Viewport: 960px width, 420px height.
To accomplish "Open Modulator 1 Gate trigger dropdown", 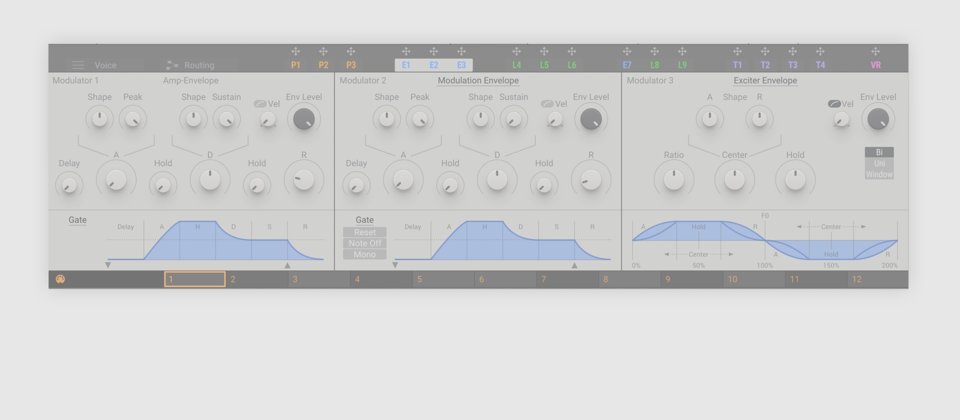I will coord(77,220).
